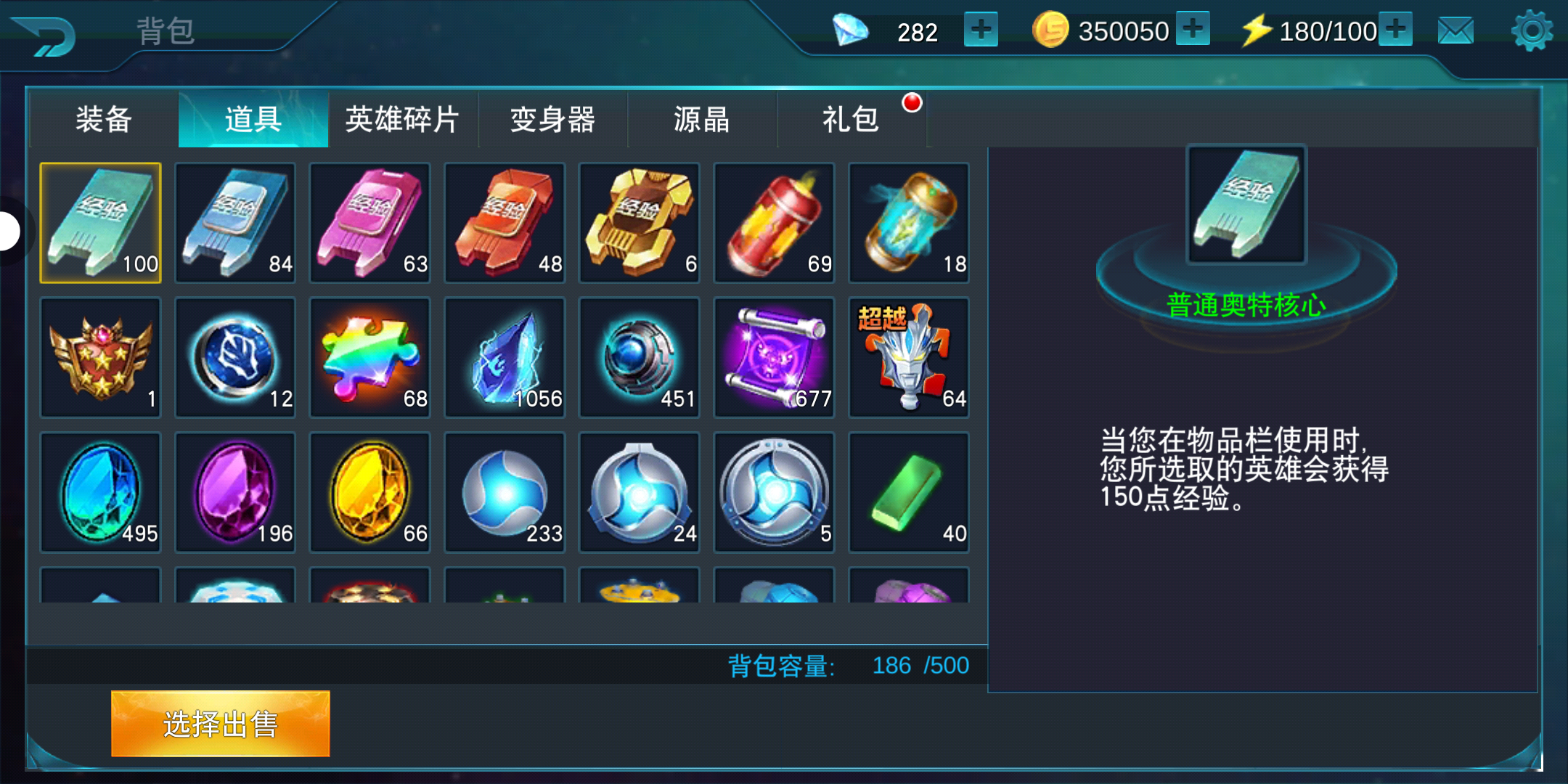Viewport: 1568px width, 784px height.
Task: Click the selected item preview thumbnail
Action: pos(1246,205)
